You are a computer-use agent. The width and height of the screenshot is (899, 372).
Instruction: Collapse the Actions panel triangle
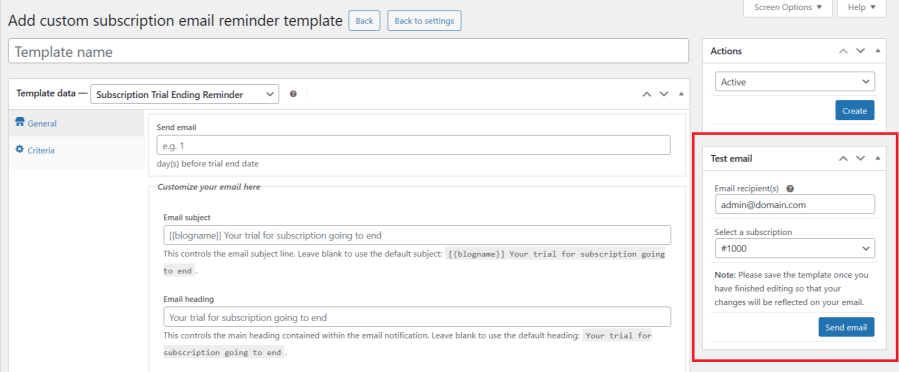pos(878,50)
